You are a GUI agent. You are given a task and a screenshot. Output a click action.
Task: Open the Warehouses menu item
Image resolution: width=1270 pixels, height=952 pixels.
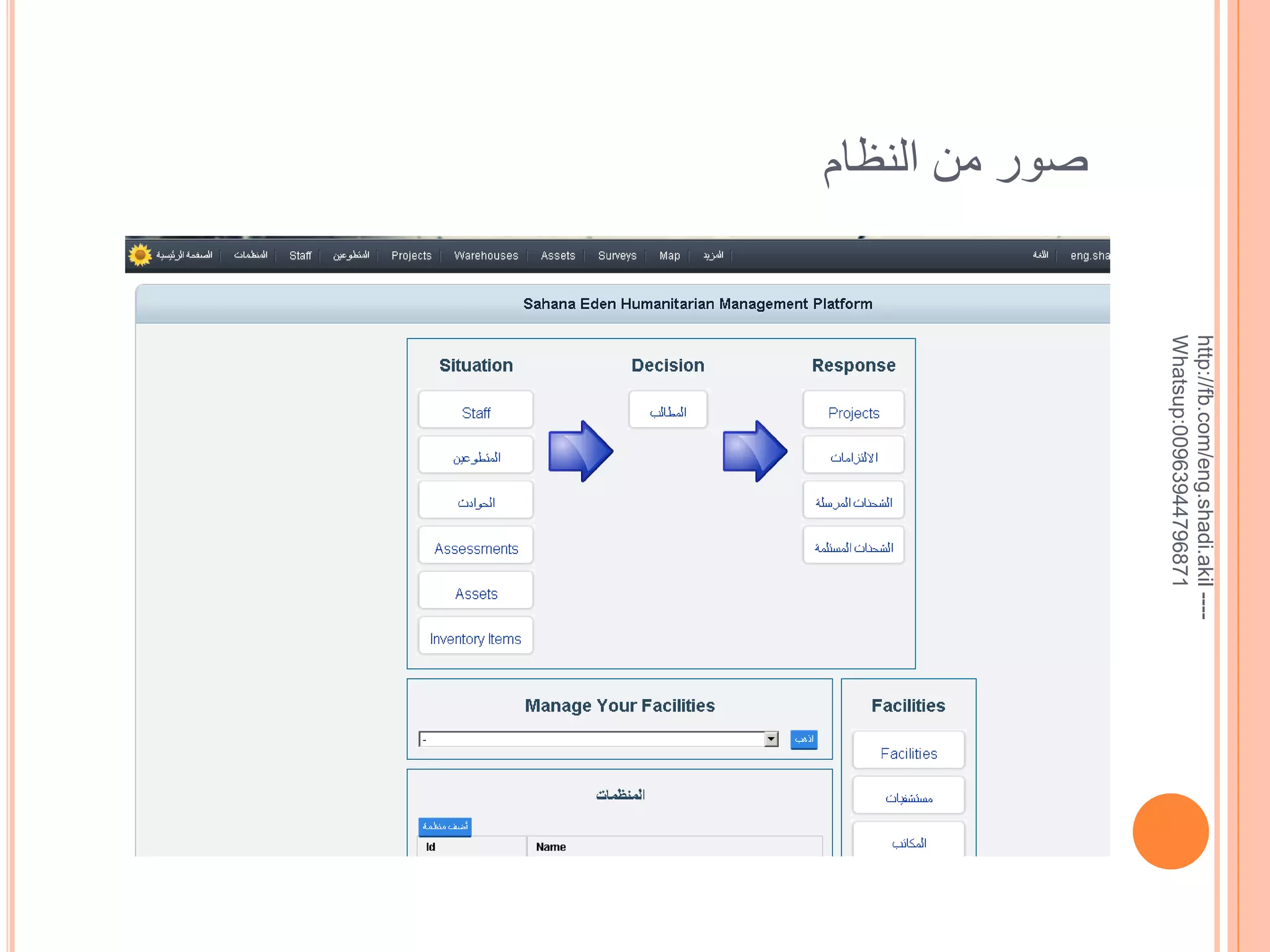tap(486, 255)
